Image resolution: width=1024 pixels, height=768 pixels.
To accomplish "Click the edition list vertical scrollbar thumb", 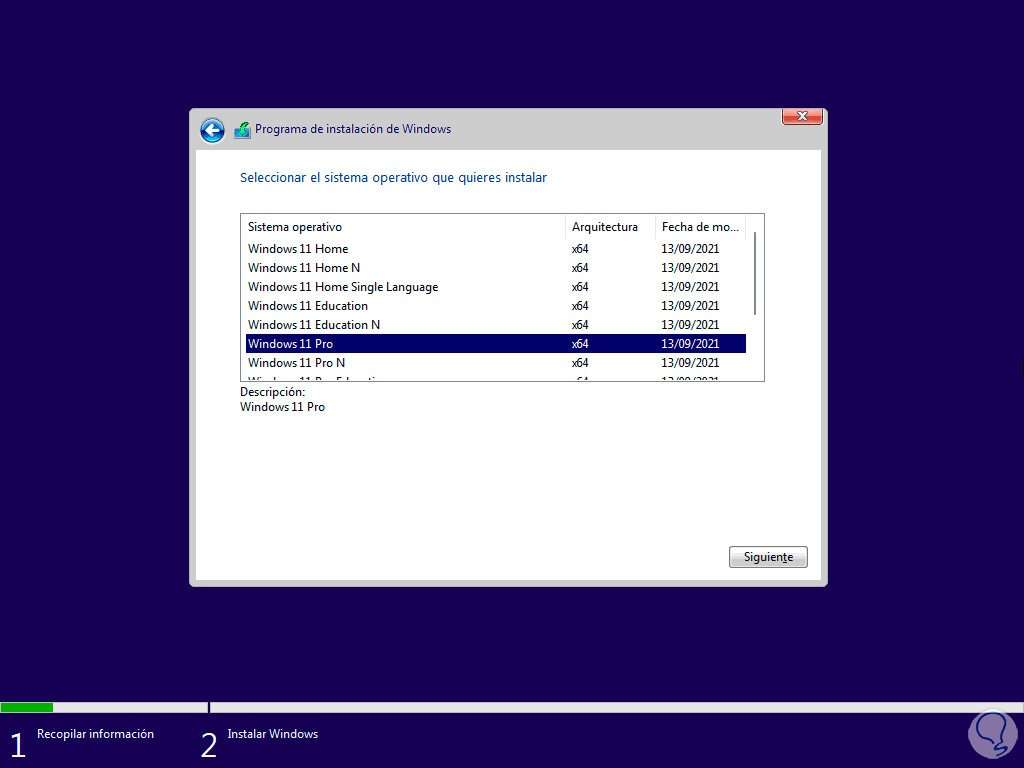I will pyautogui.click(x=755, y=274).
